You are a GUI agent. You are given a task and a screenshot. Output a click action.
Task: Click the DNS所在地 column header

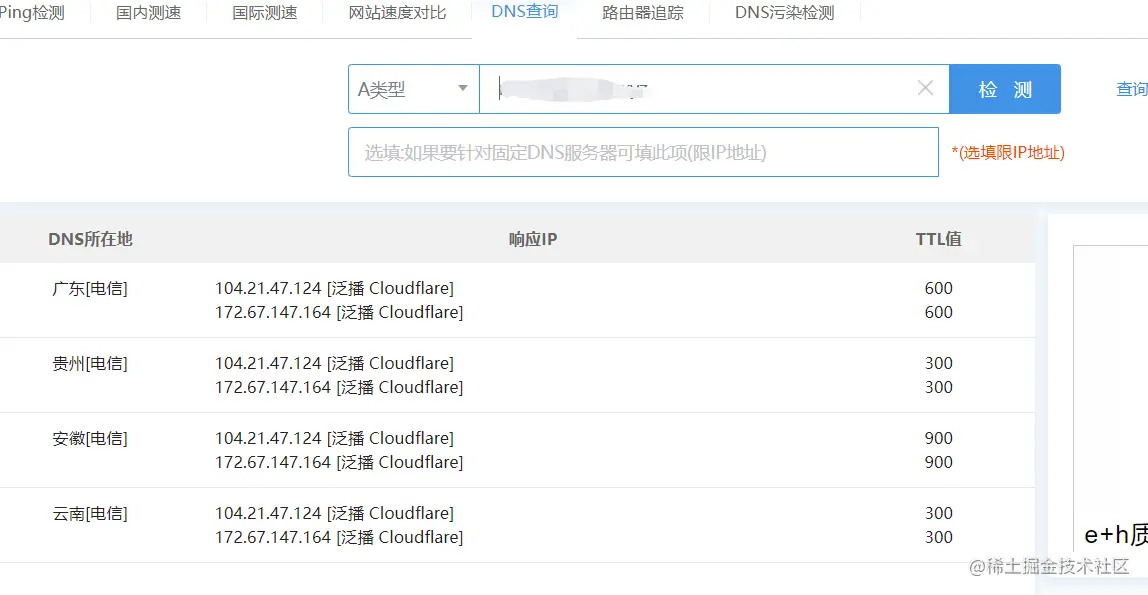pyautogui.click(x=90, y=239)
